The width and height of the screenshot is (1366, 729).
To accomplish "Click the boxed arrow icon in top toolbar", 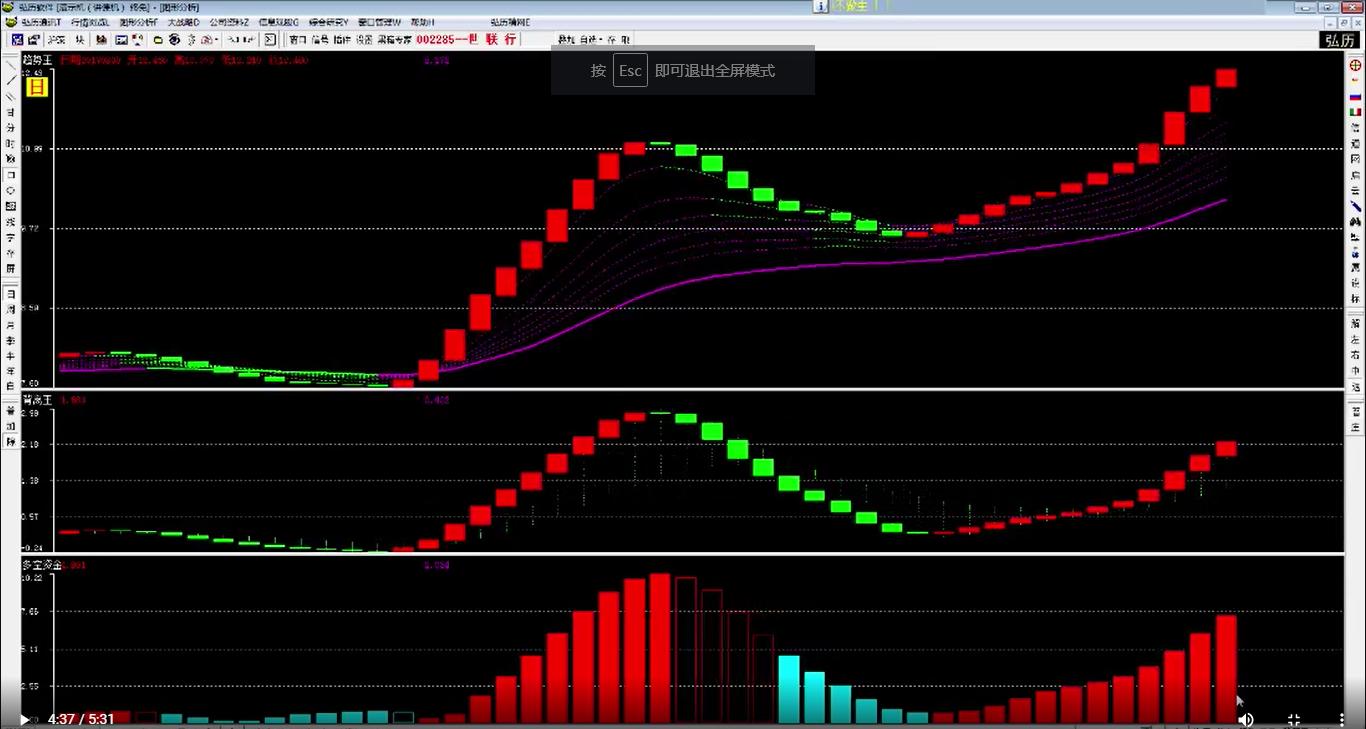I will coord(270,40).
